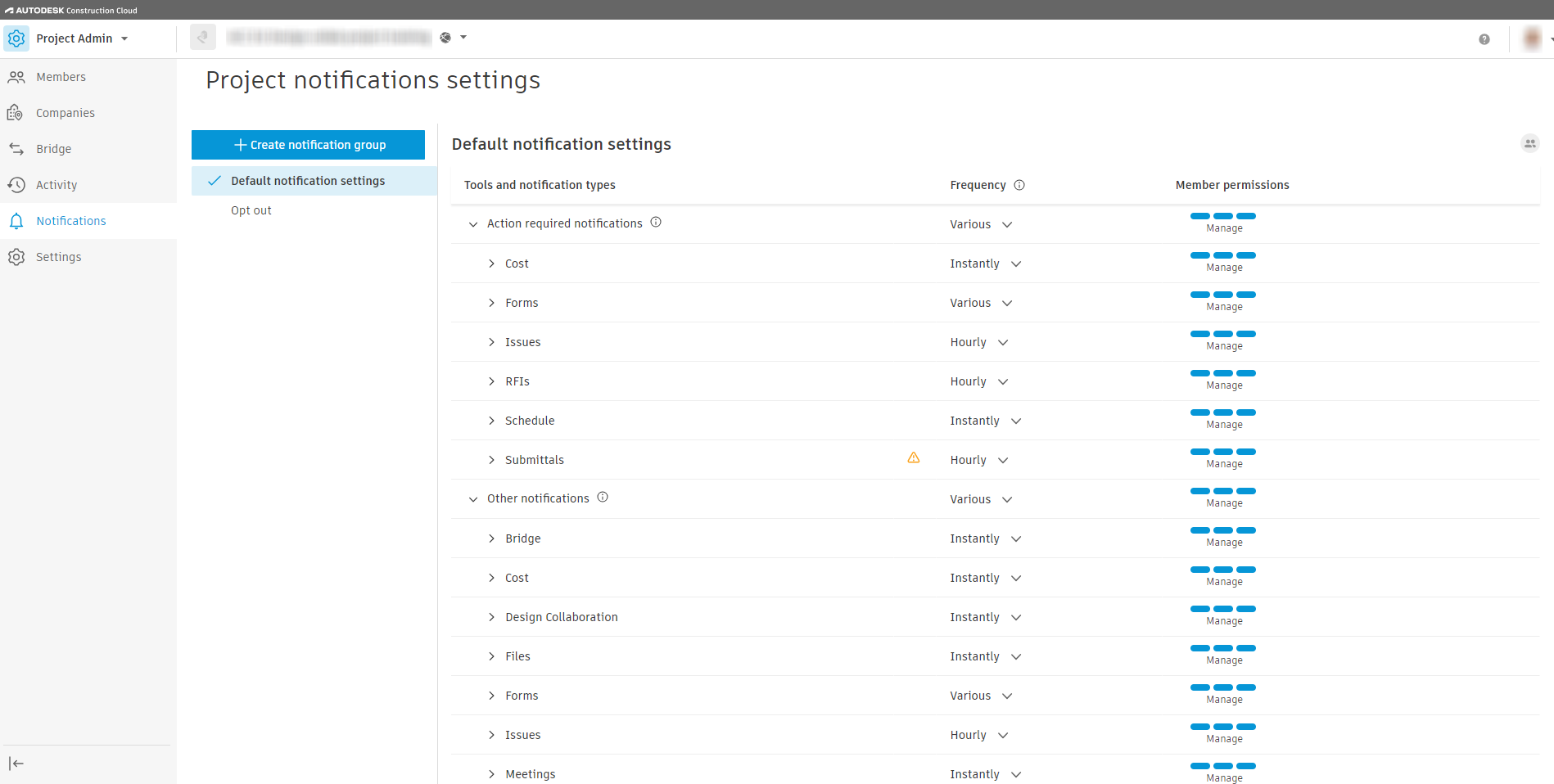This screenshot has width=1554, height=784.
Task: Open Project Admin module dropdown
Action: [x=124, y=38]
